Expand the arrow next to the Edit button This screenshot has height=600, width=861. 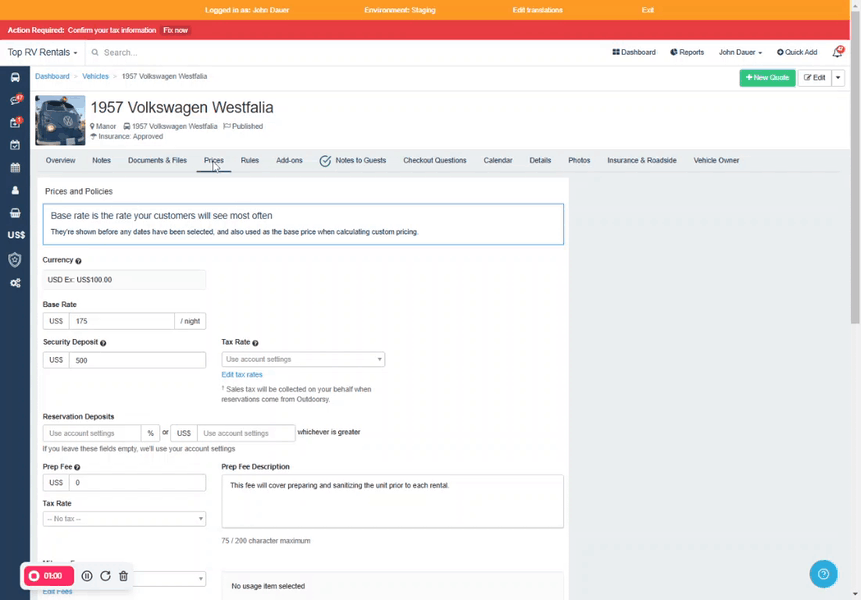[x=838, y=77]
